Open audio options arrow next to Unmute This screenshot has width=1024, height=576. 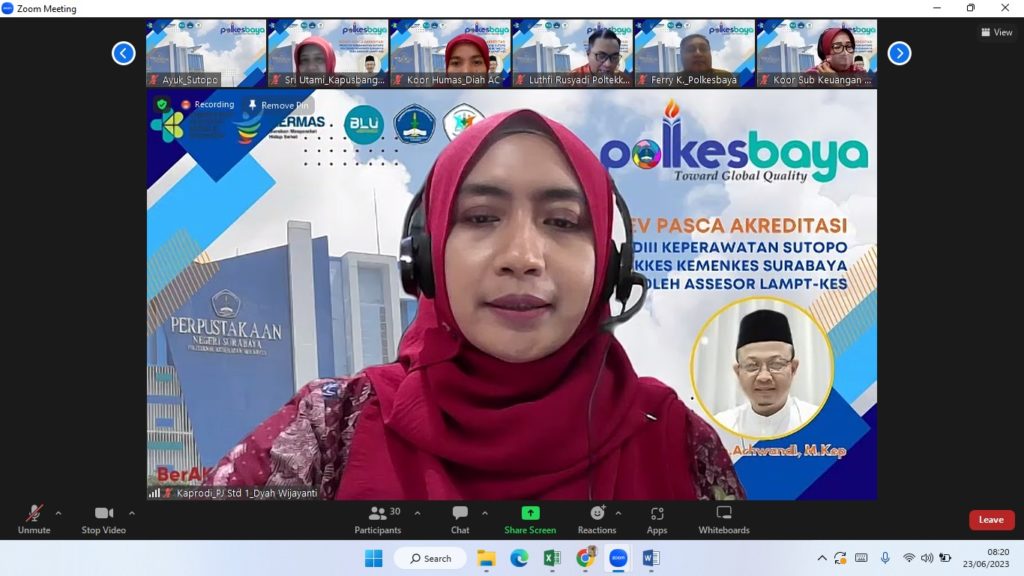point(59,513)
